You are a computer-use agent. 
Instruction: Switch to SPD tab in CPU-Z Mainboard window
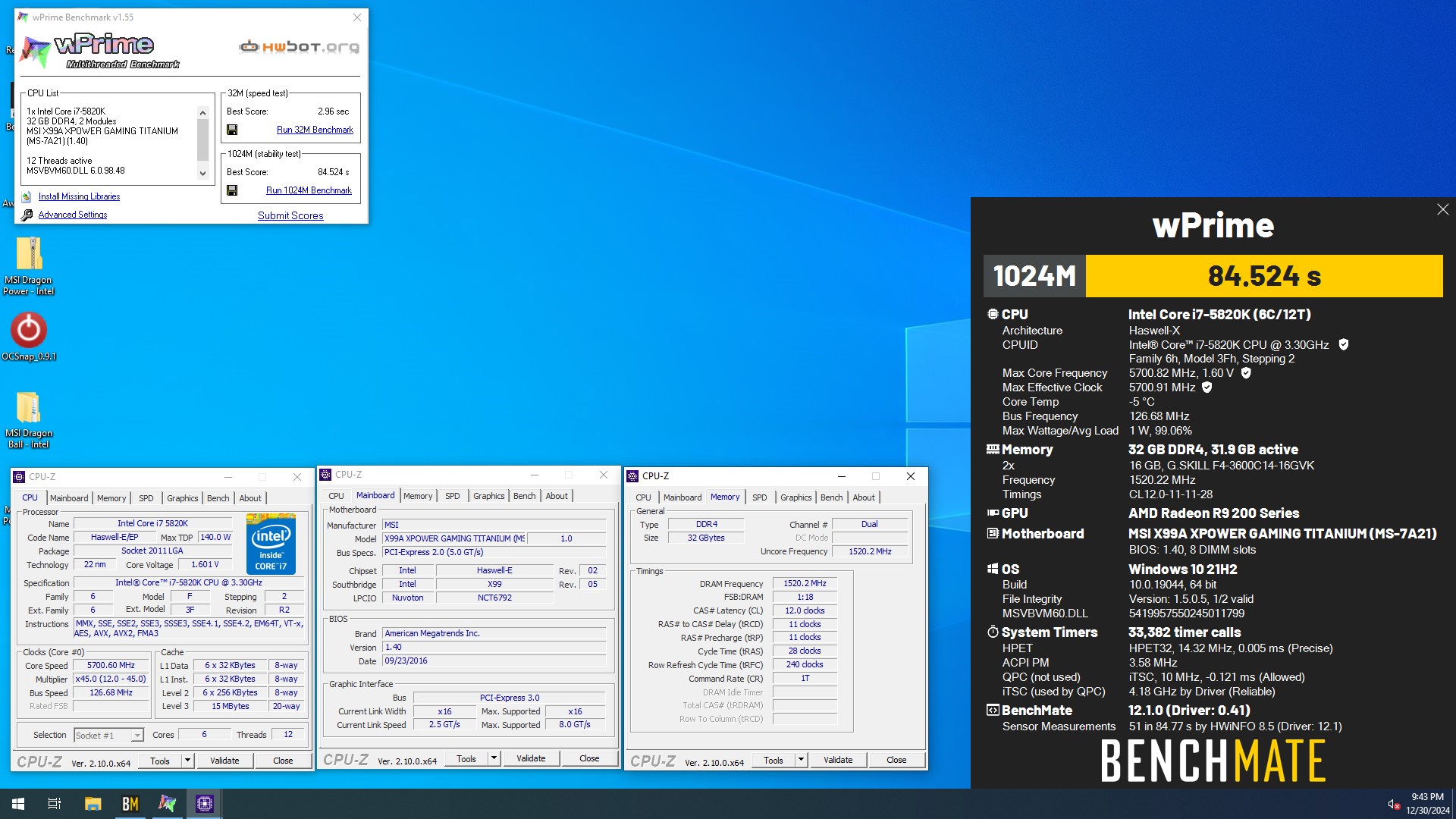click(453, 496)
